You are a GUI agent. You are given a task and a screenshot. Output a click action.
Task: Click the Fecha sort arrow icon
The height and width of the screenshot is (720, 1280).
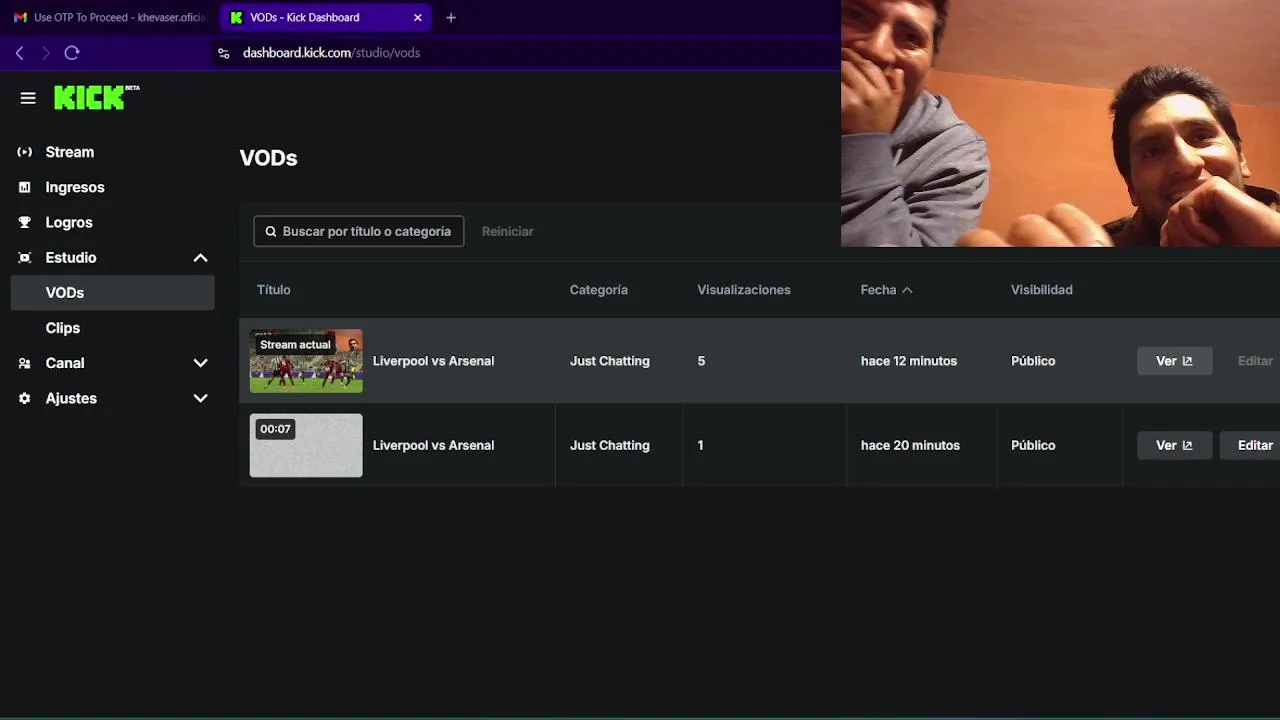tap(907, 290)
